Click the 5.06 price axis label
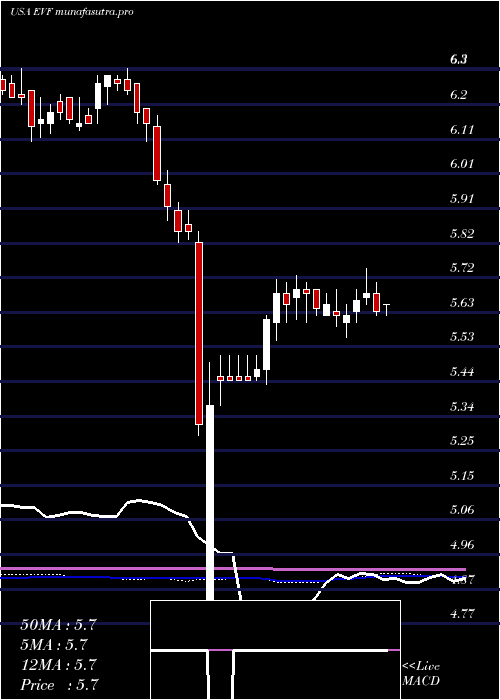Screen dimensions: 500x700 pos(462,510)
